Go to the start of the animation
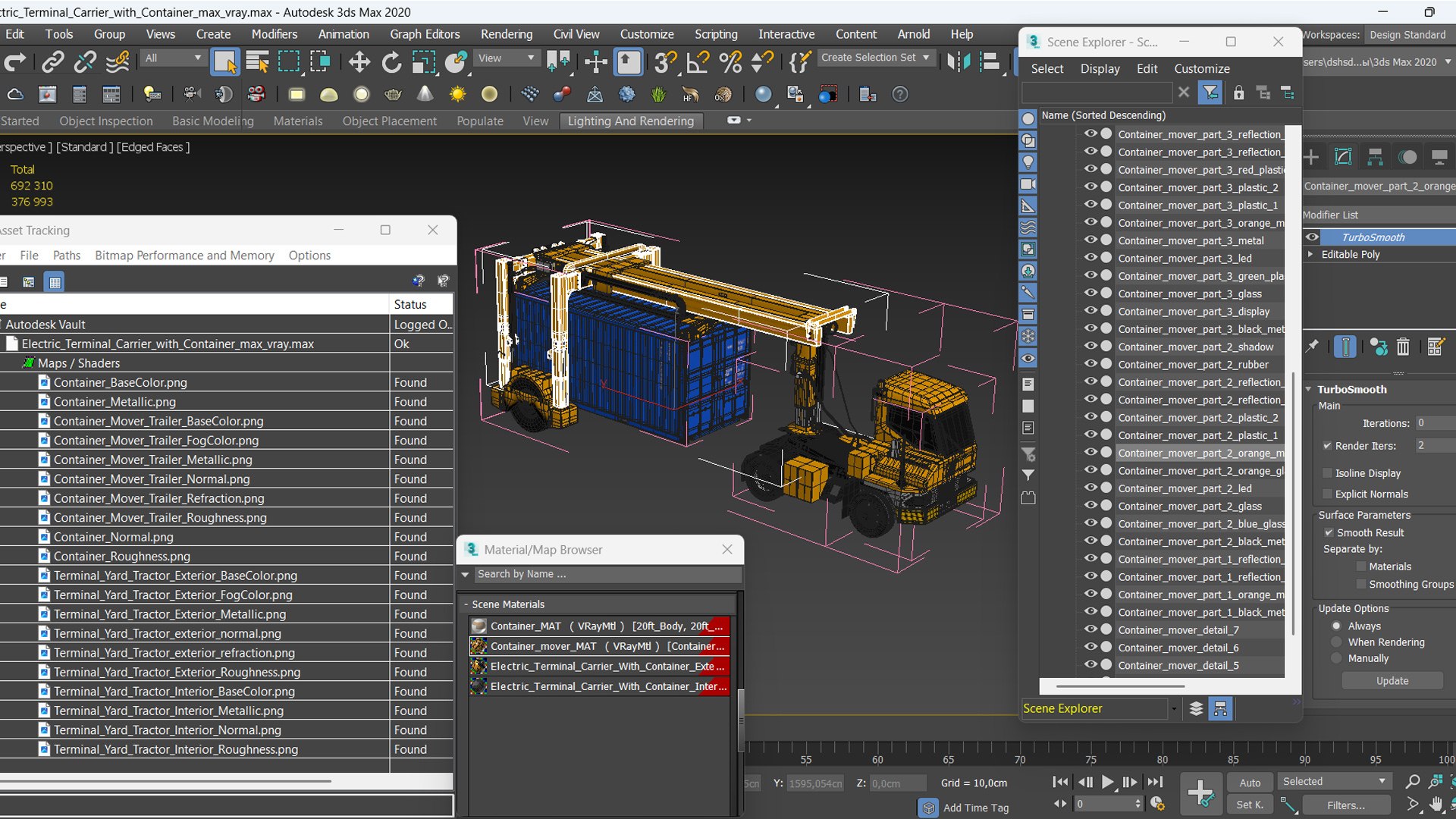1456x819 pixels. [x=1061, y=782]
